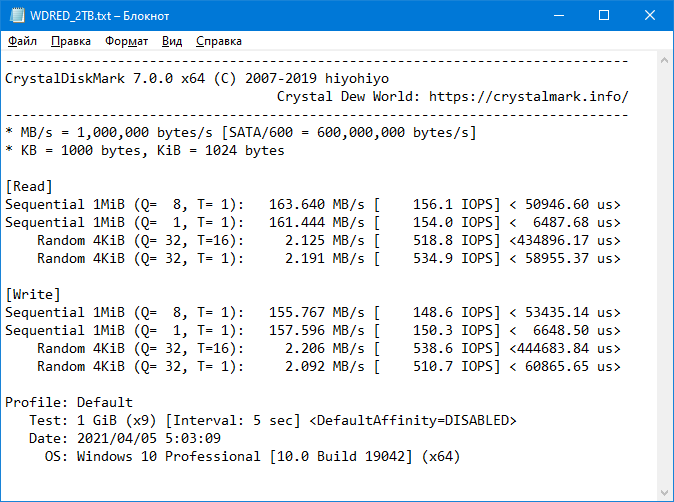Click the 534.9 IOPS value

tap(453, 259)
